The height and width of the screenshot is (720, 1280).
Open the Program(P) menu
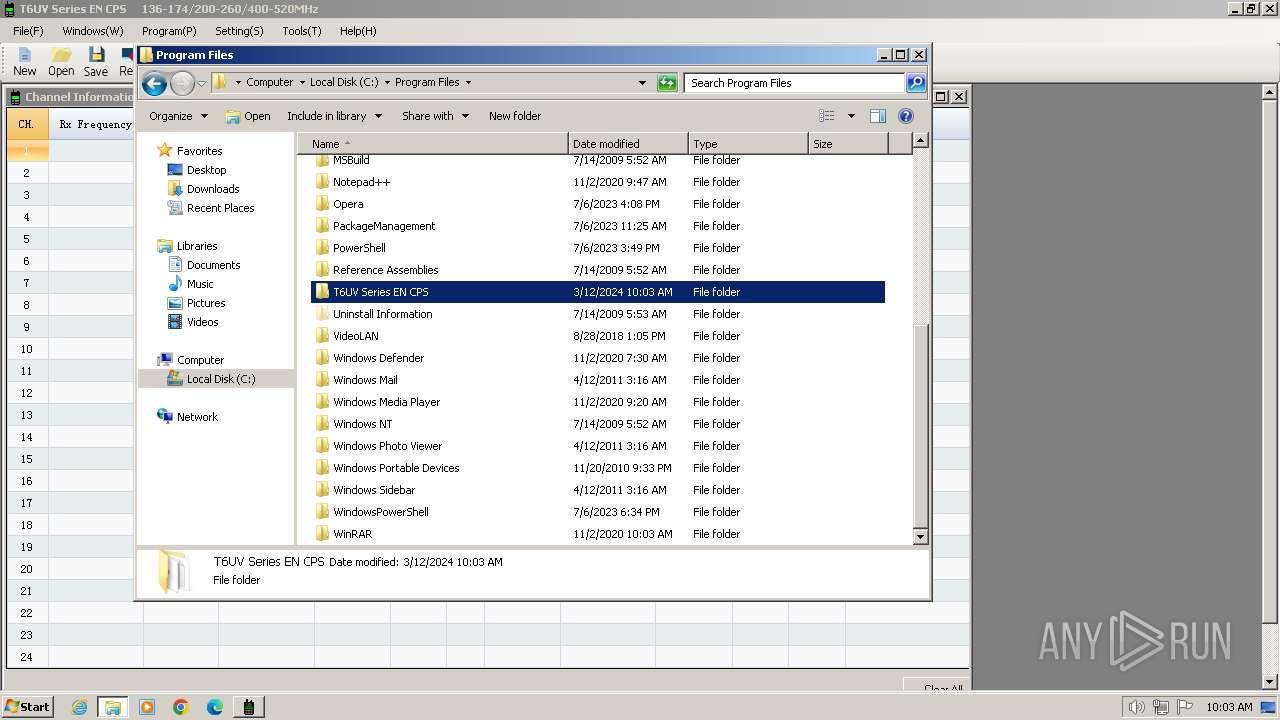(x=169, y=31)
